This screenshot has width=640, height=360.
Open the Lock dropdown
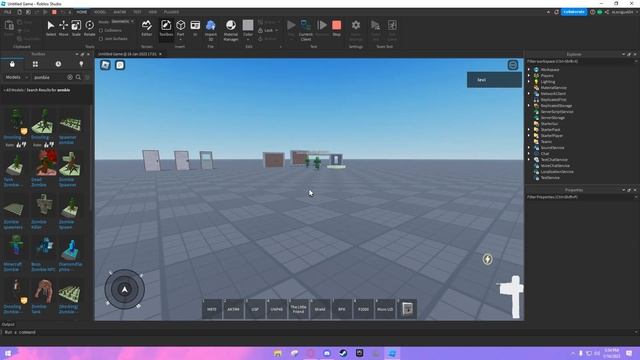(269, 31)
